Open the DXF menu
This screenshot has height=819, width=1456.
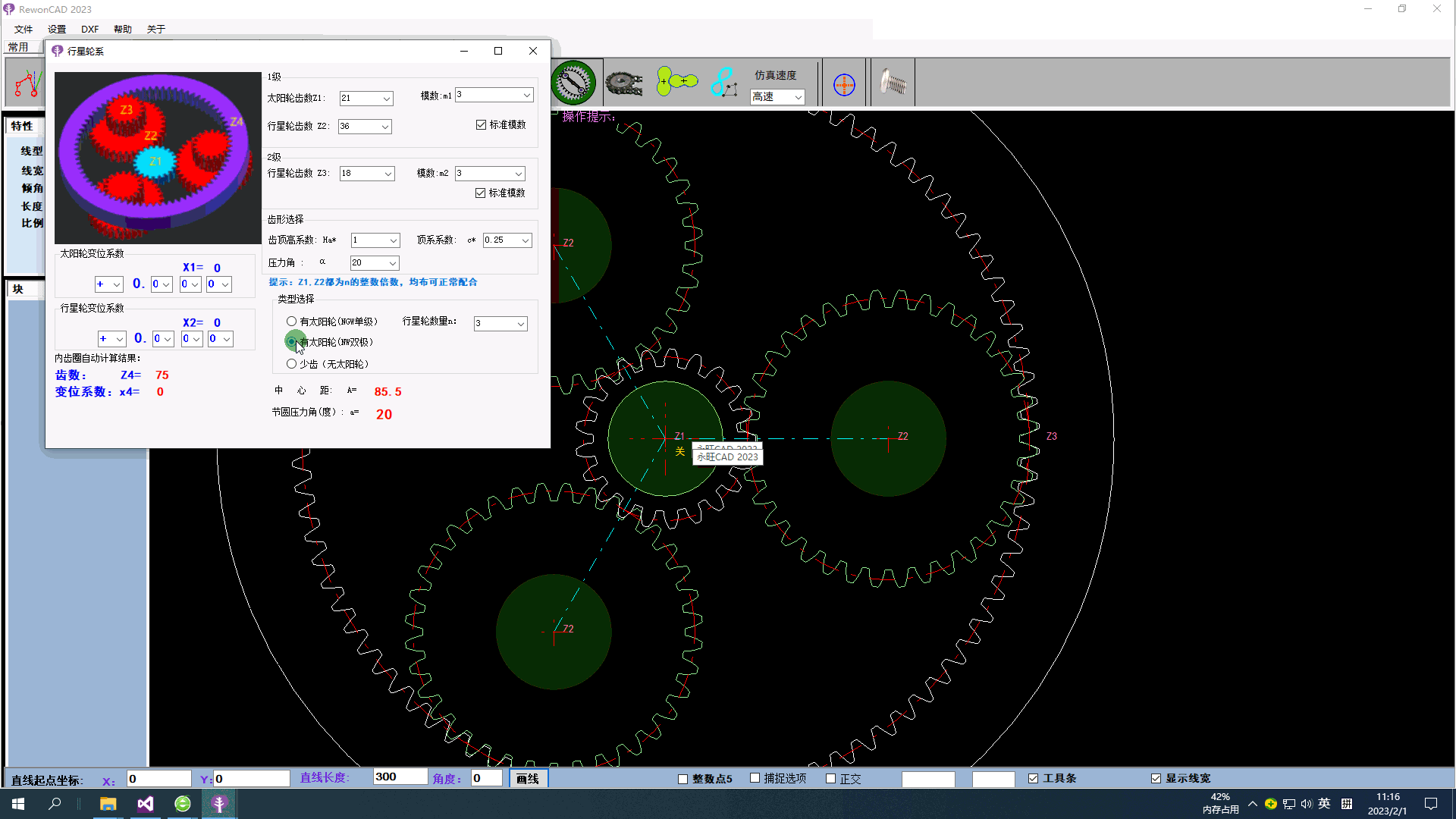pos(89,29)
